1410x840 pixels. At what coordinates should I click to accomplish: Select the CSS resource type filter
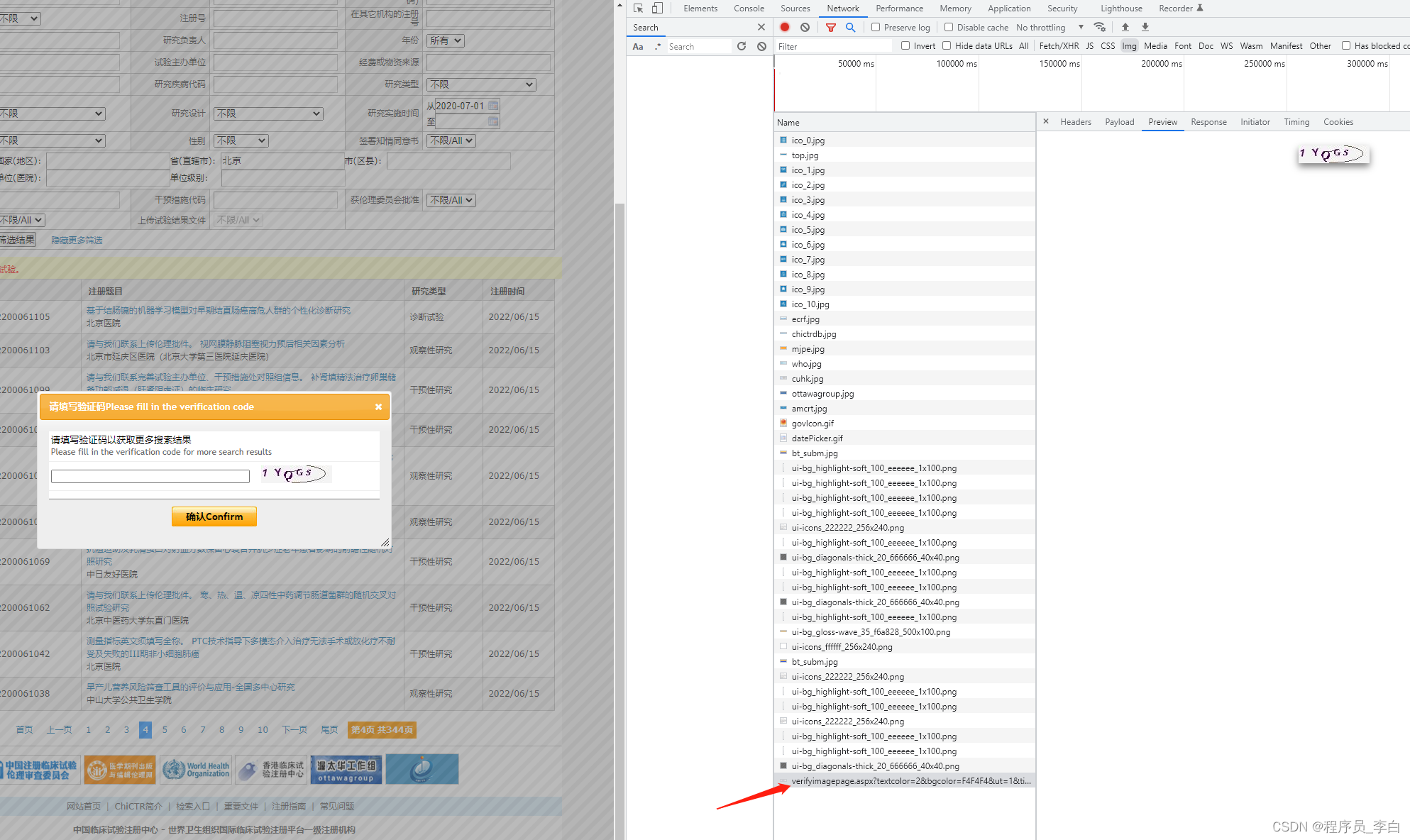[1108, 46]
